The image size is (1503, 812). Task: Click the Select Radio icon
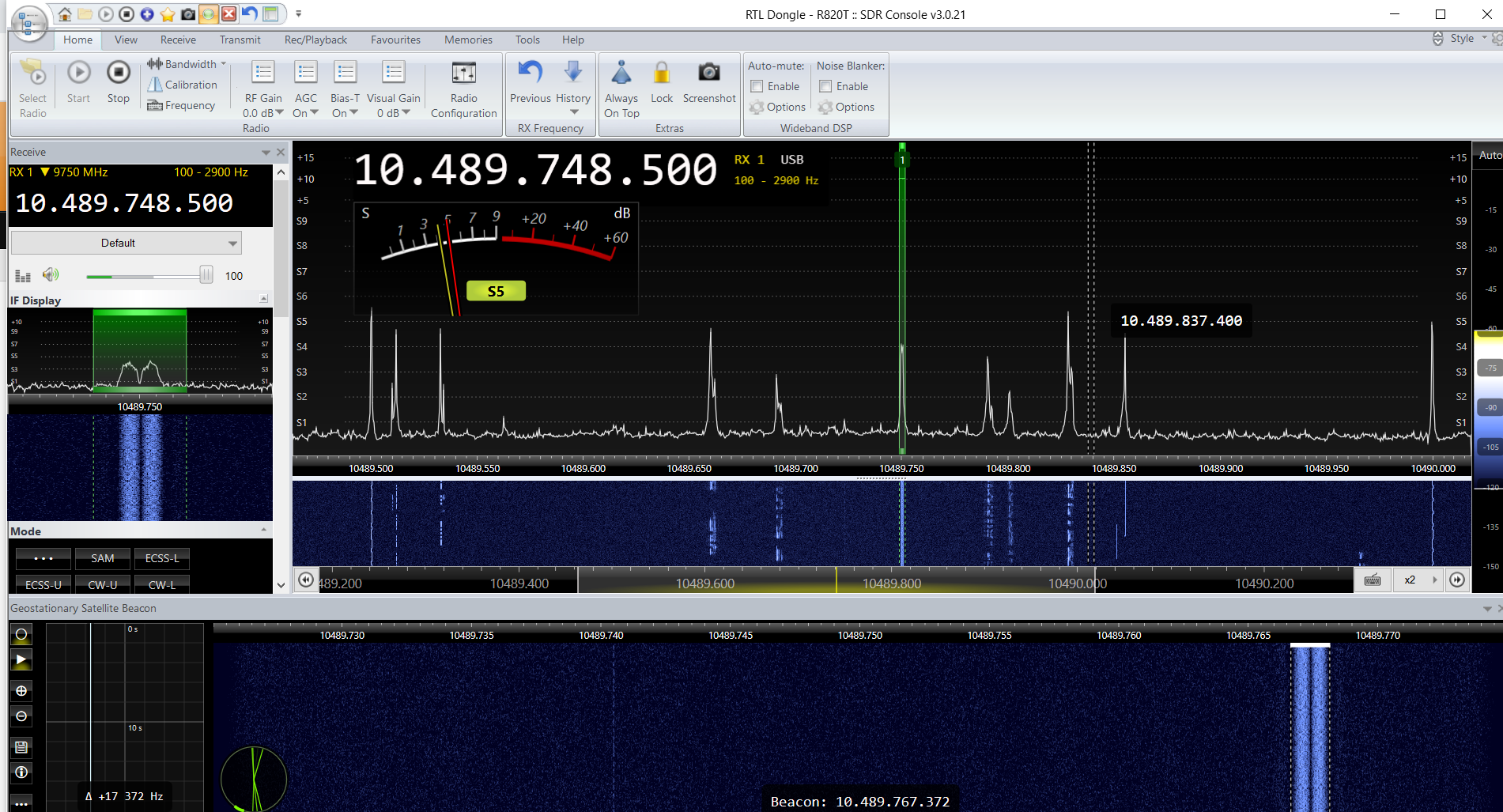coord(33,74)
